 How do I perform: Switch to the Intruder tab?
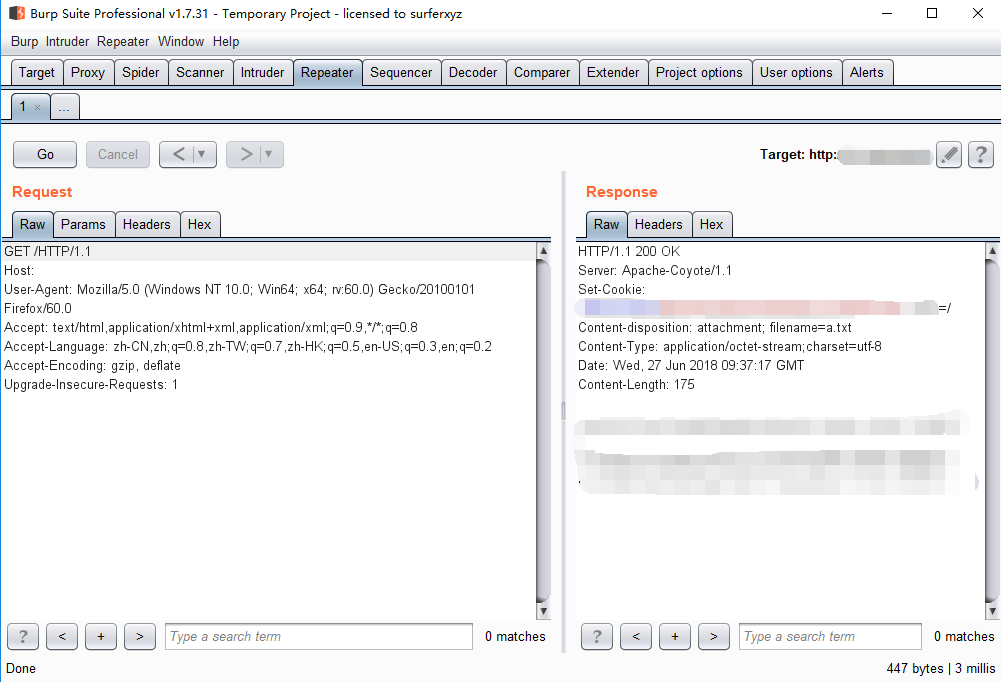262,73
